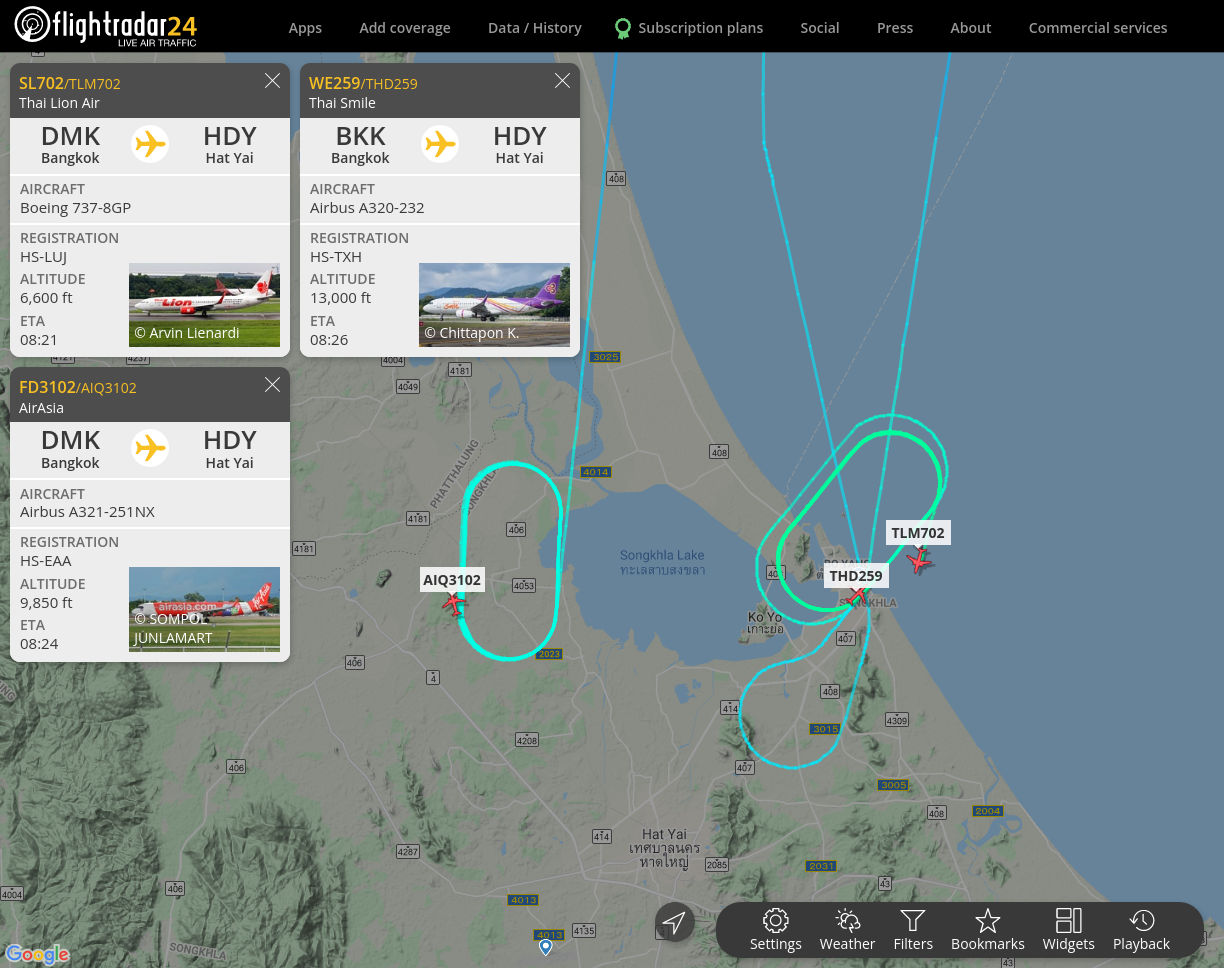The width and height of the screenshot is (1224, 968).
Task: Click the THD259 map label
Action: pyautogui.click(x=856, y=575)
